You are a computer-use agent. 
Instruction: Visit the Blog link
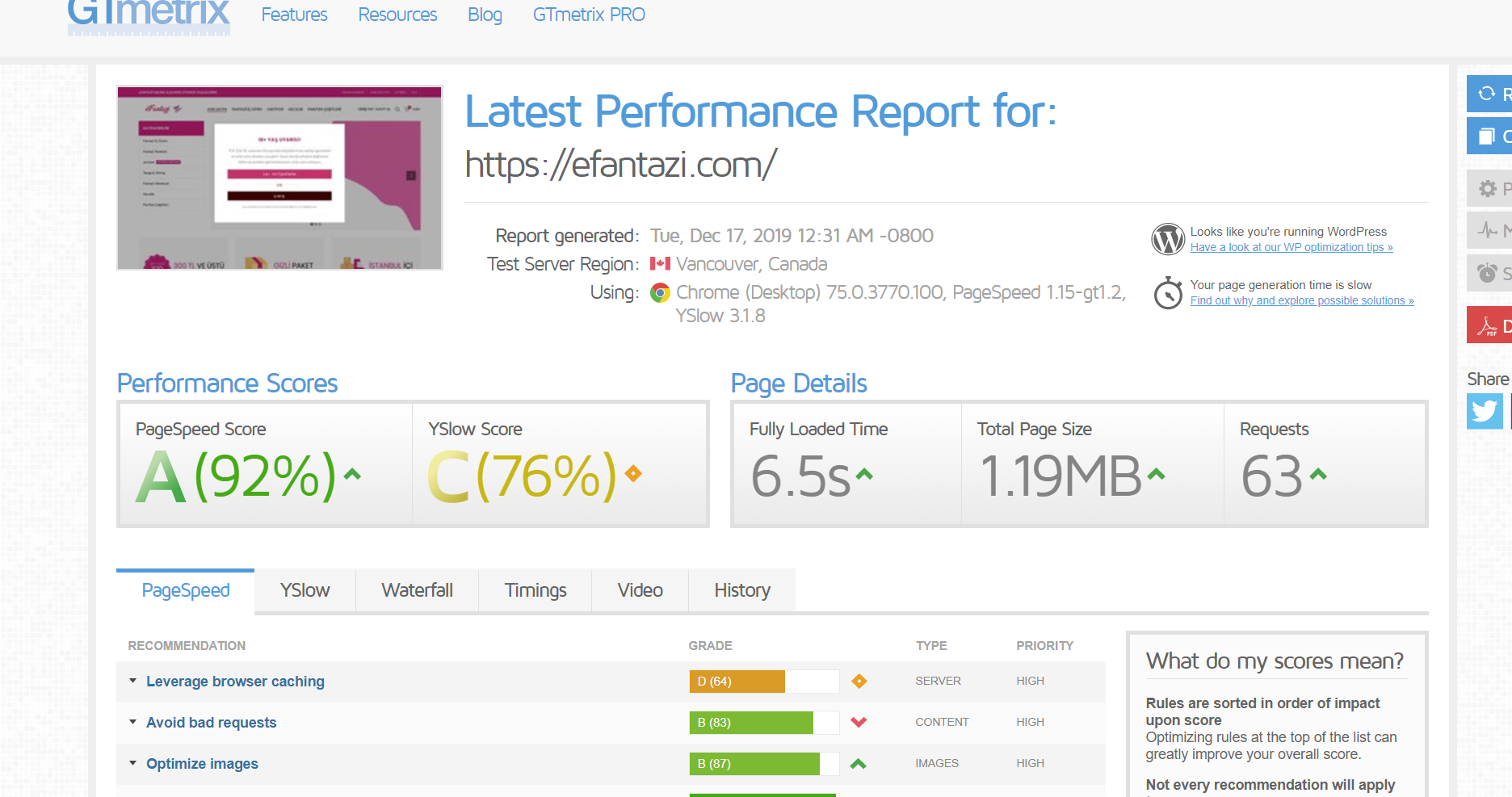tap(485, 15)
